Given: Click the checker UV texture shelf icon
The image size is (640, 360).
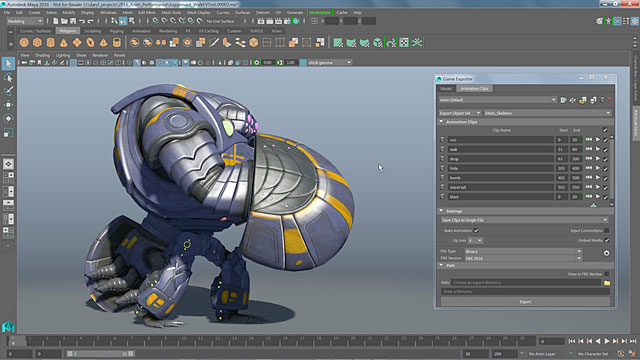Looking at the screenshot, I should tap(404, 42).
